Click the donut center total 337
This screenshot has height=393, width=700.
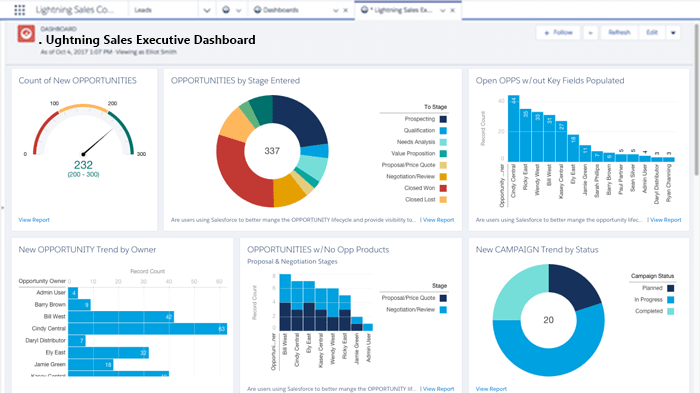coord(272,151)
